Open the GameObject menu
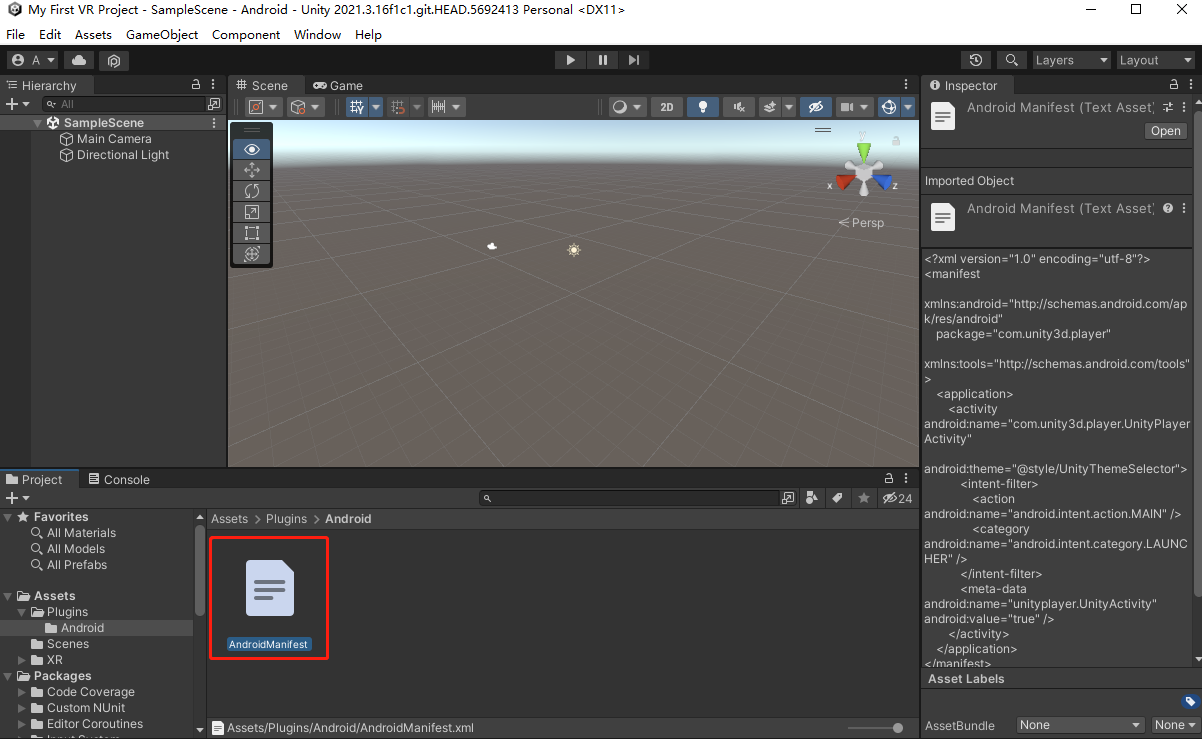This screenshot has height=739, width=1202. click(162, 34)
